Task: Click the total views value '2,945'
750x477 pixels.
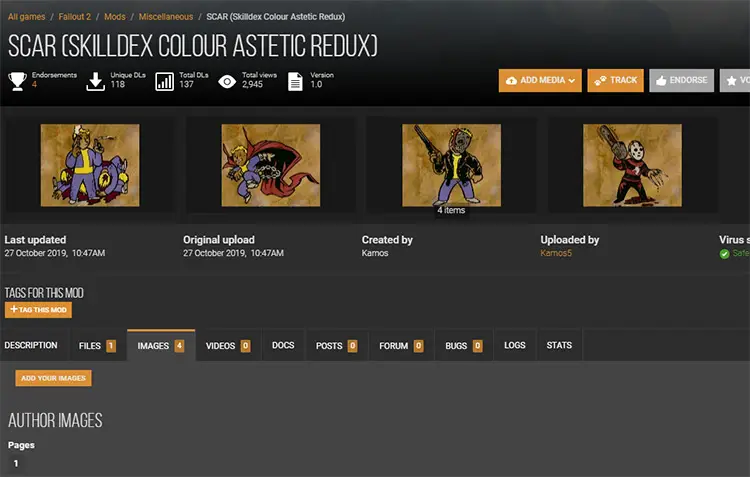Action: (252, 85)
